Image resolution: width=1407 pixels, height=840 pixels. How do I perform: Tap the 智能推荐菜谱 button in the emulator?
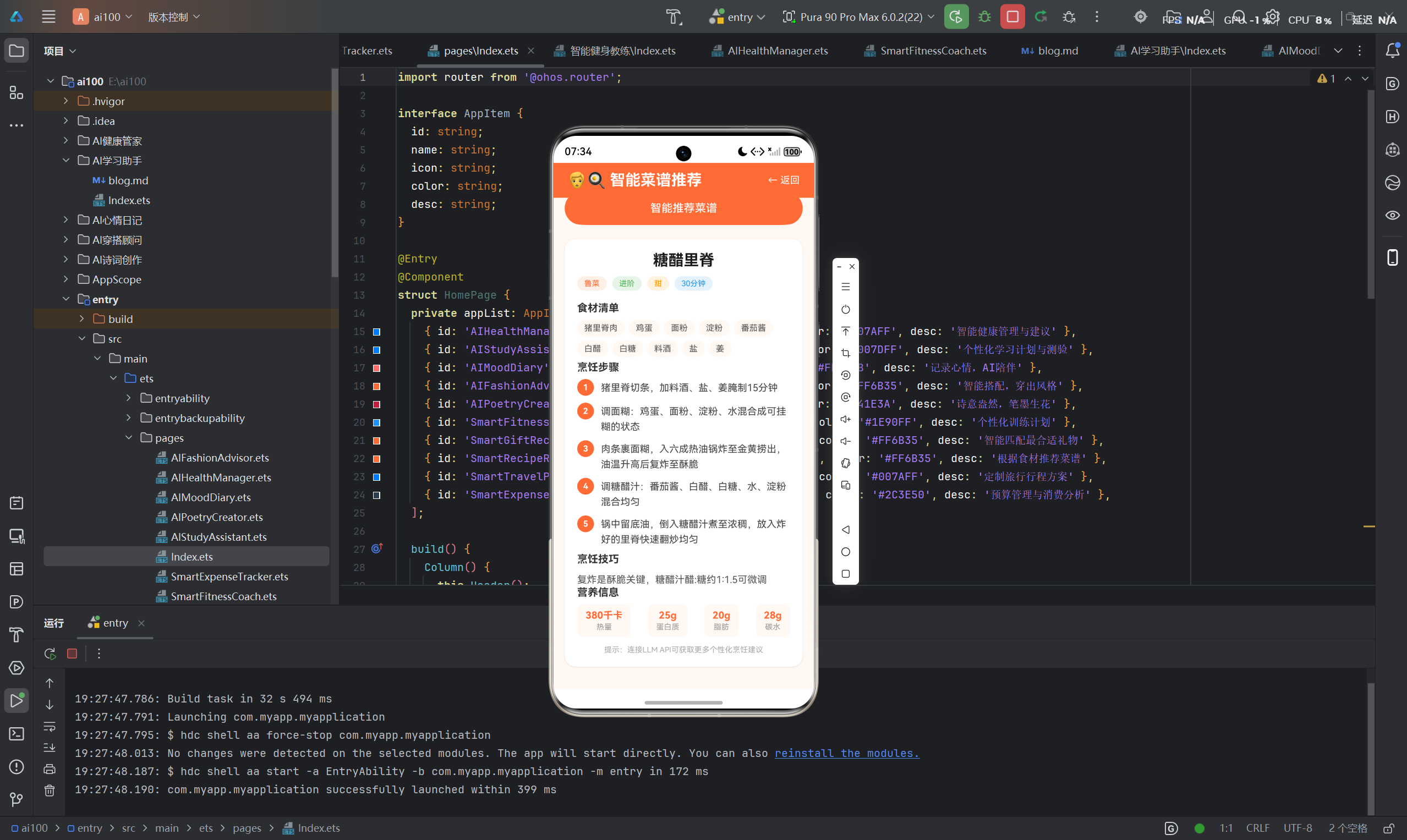tap(683, 208)
